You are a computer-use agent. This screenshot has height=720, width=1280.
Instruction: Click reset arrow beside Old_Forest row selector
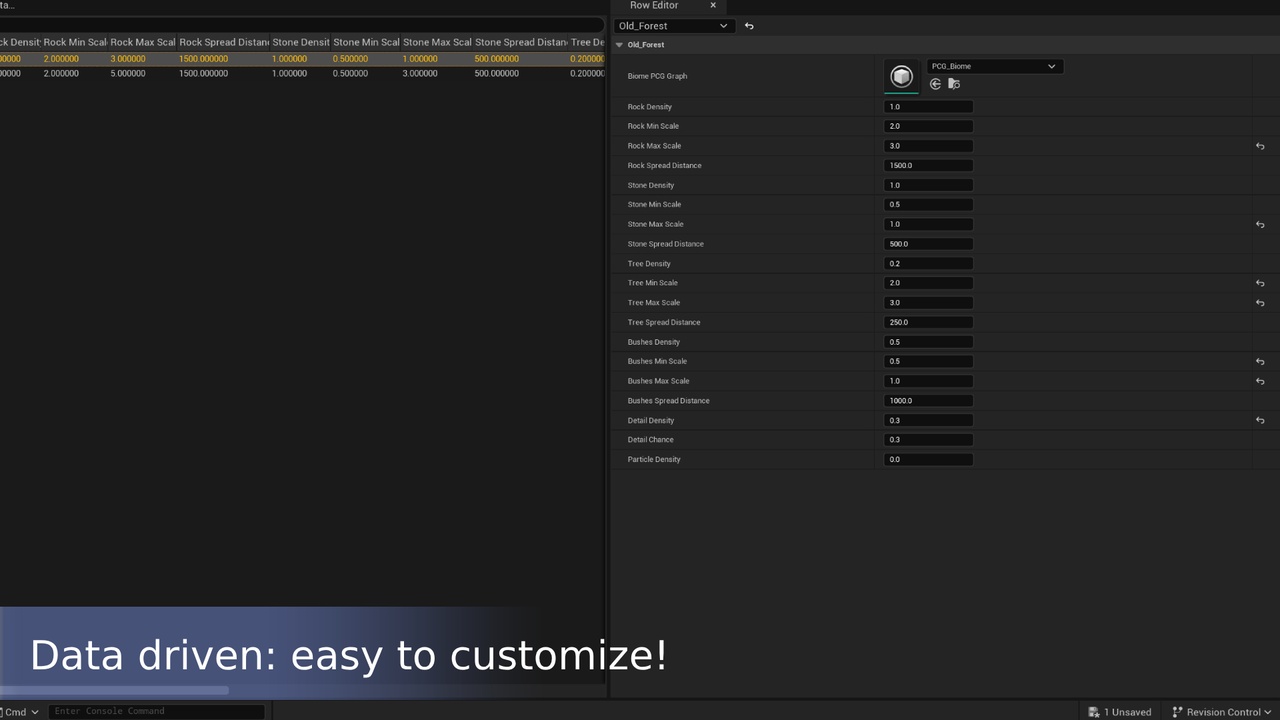coord(749,26)
